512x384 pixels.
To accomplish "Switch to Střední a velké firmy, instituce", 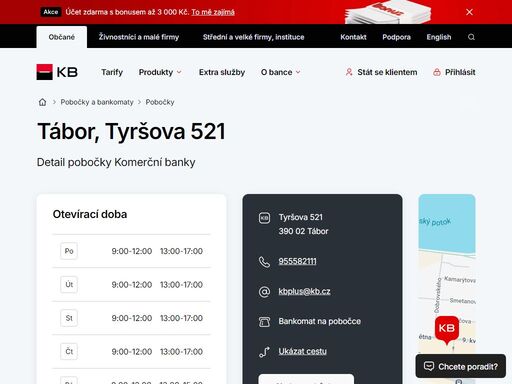I will [x=254, y=37].
